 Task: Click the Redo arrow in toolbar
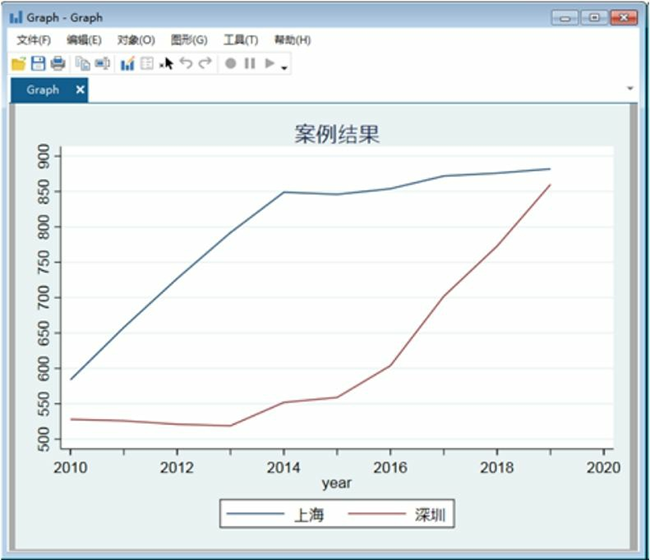pyautogui.click(x=205, y=64)
